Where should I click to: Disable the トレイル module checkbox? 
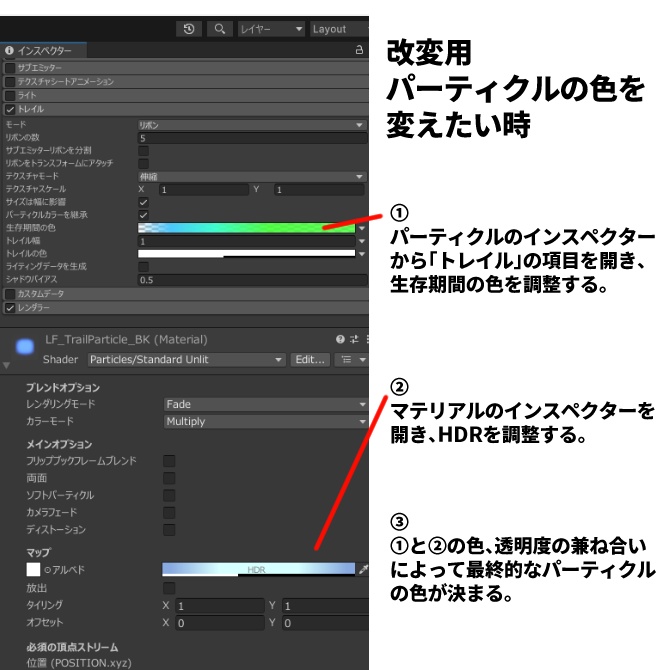coord(10,109)
